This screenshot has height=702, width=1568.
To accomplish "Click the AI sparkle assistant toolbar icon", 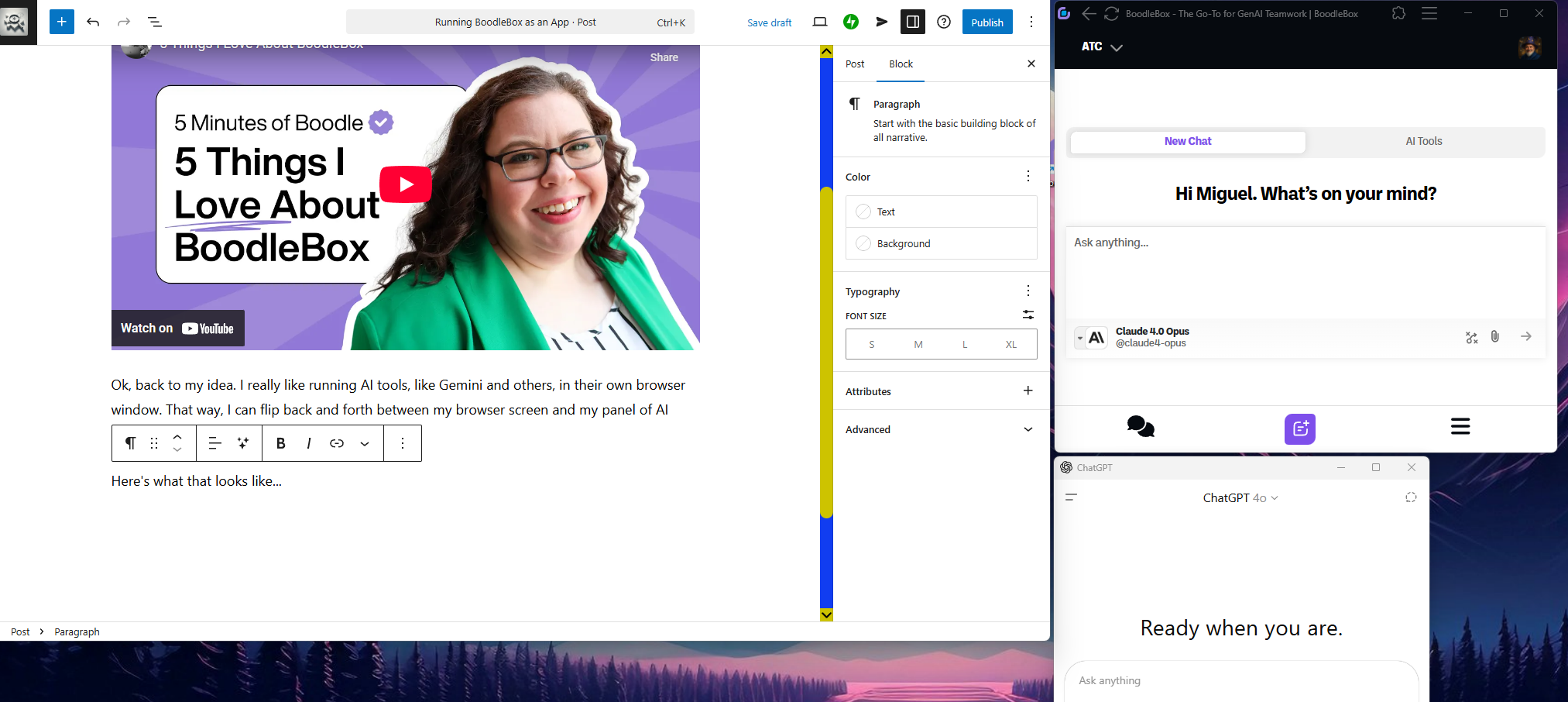I will click(243, 443).
